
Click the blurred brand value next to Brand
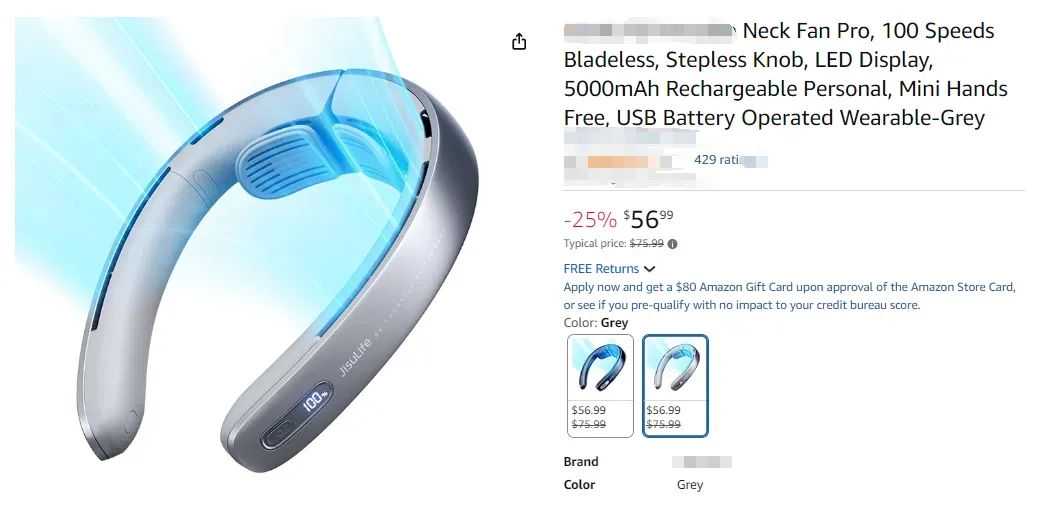click(702, 462)
